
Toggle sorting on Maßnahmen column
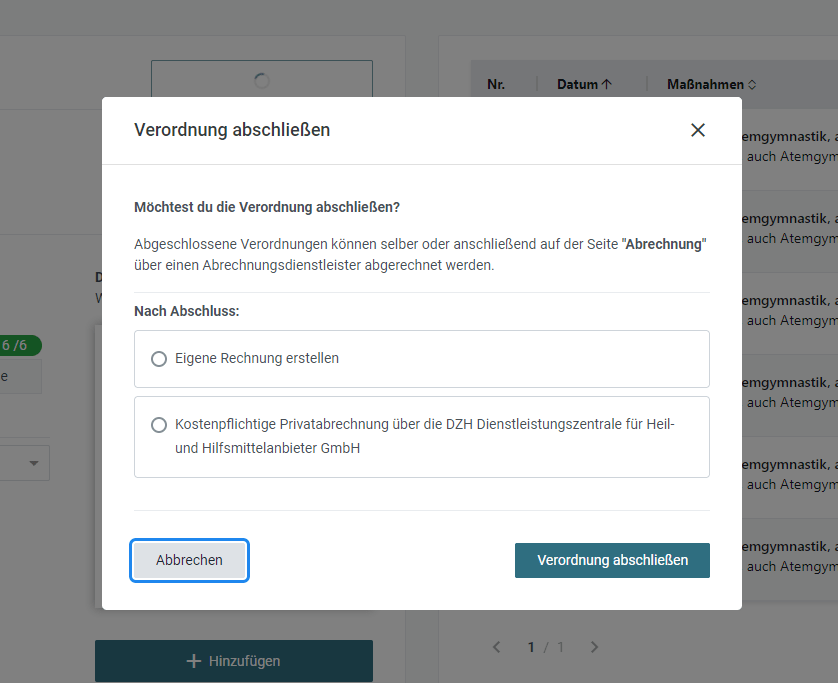[752, 84]
